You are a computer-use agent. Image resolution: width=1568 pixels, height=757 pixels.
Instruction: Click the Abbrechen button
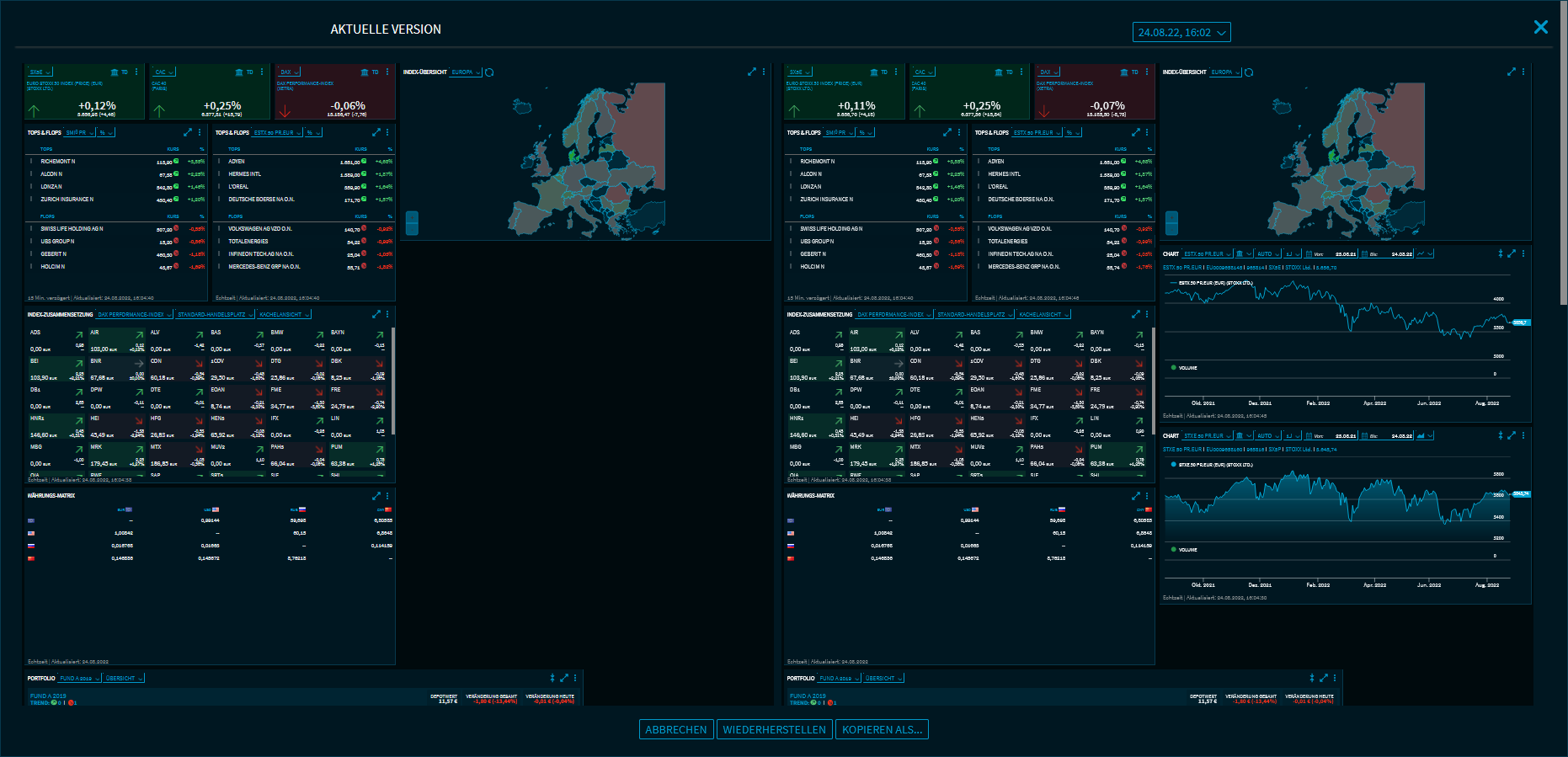pos(676,730)
